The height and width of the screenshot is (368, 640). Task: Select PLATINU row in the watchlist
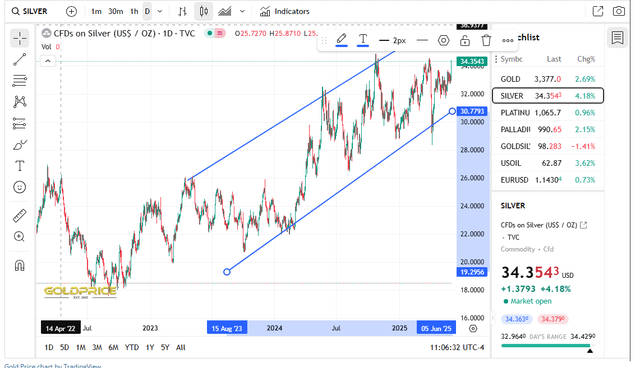[x=548, y=113]
